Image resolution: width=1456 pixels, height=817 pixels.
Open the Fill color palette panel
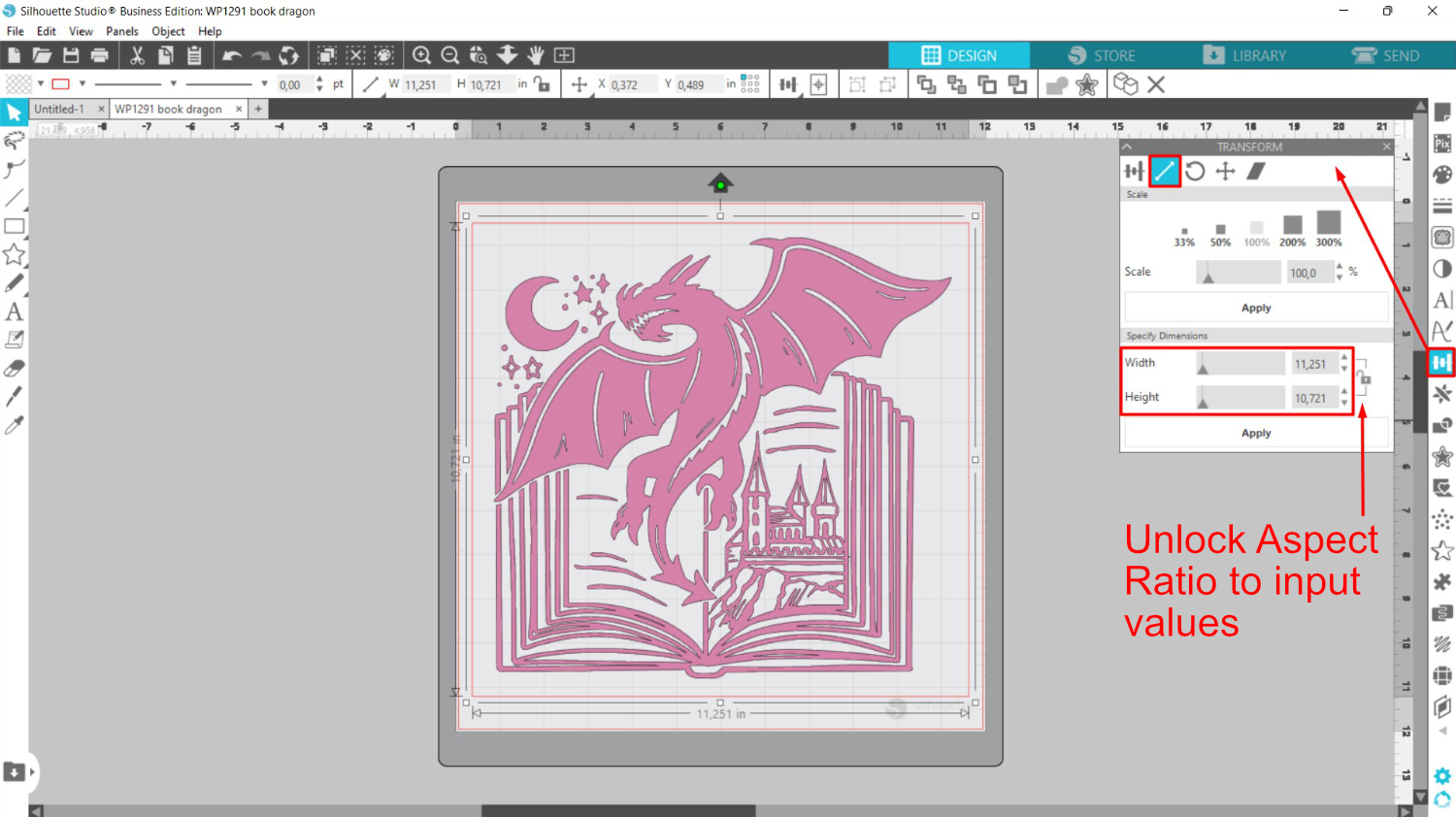click(x=1442, y=175)
